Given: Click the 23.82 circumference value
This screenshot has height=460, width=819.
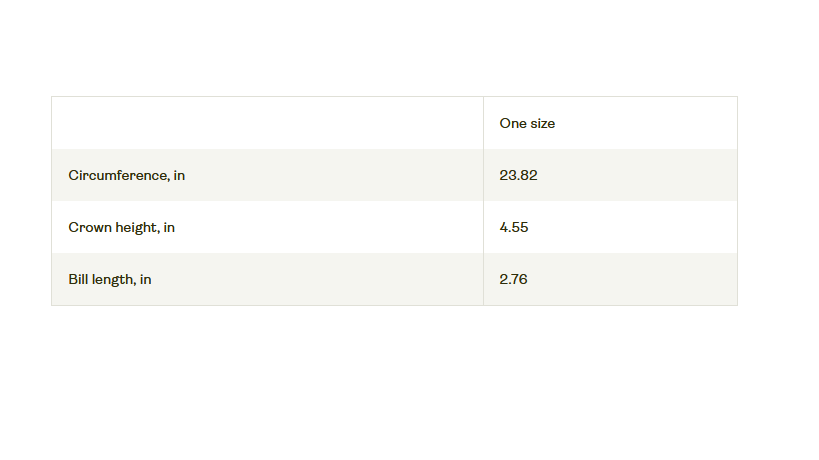Looking at the screenshot, I should pos(518,175).
